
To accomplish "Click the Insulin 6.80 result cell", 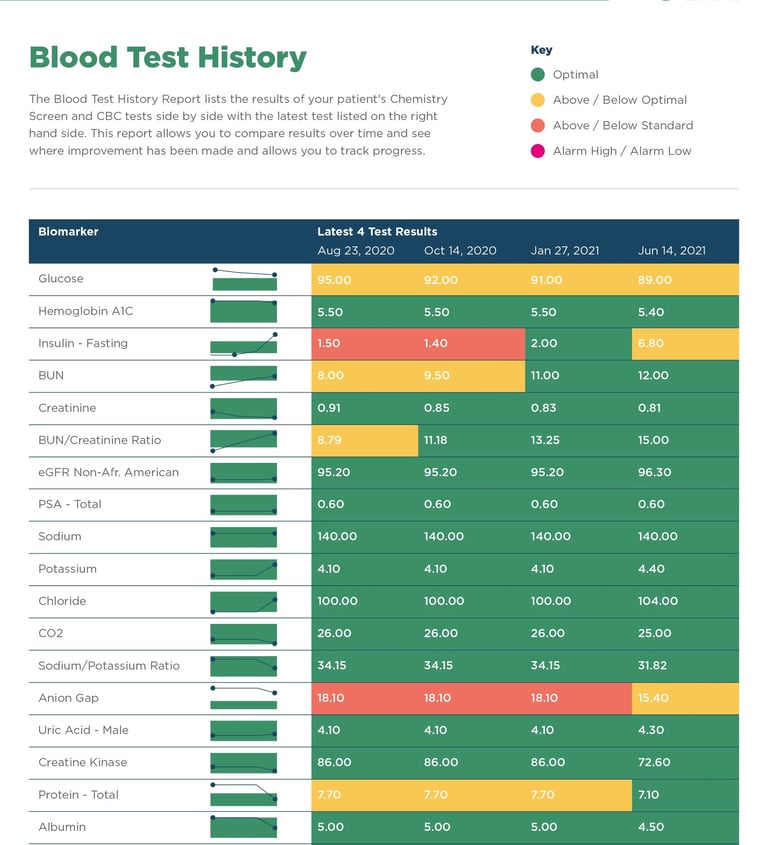I will (x=685, y=344).
